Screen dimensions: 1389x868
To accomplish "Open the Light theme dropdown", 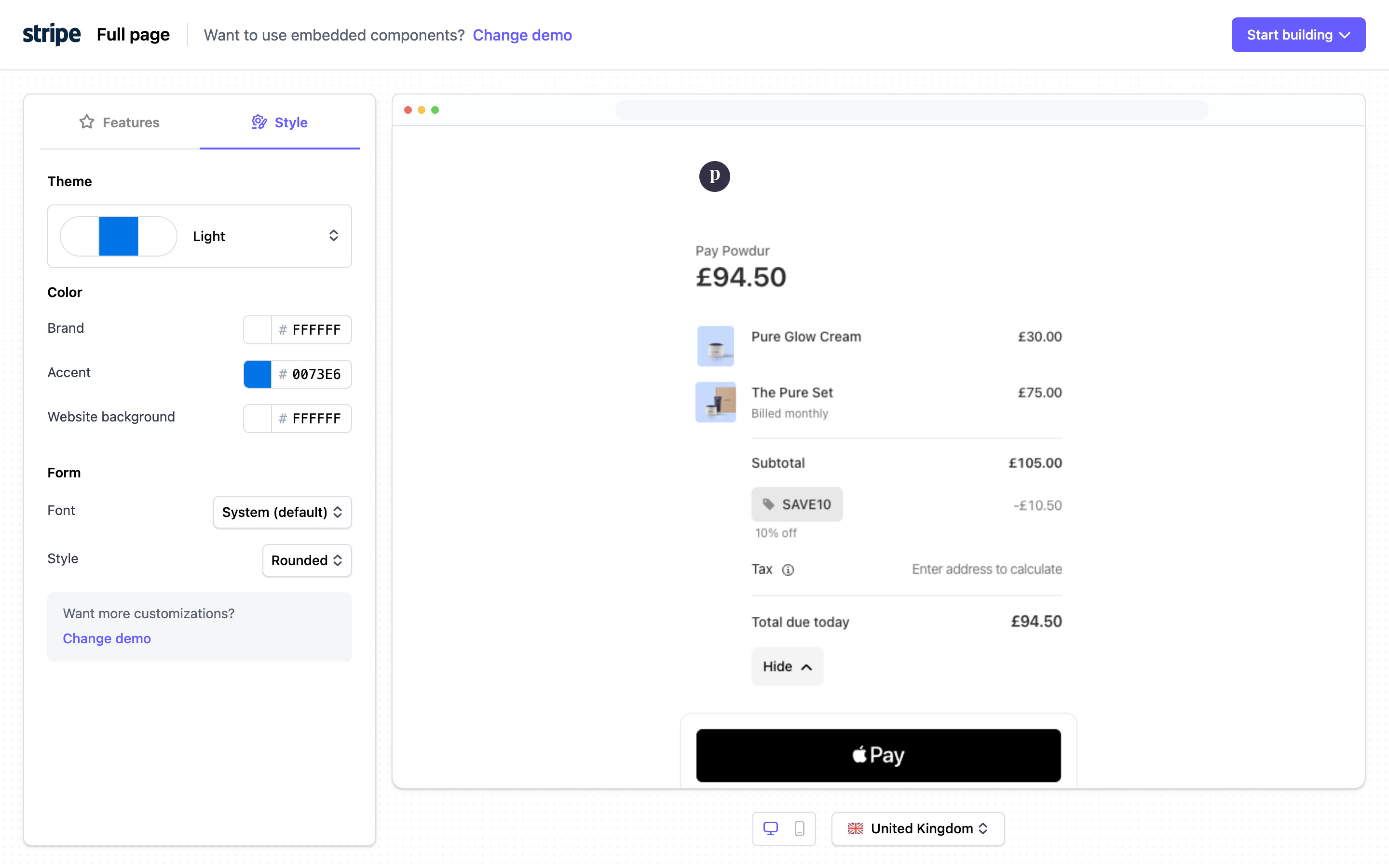I will [199, 236].
